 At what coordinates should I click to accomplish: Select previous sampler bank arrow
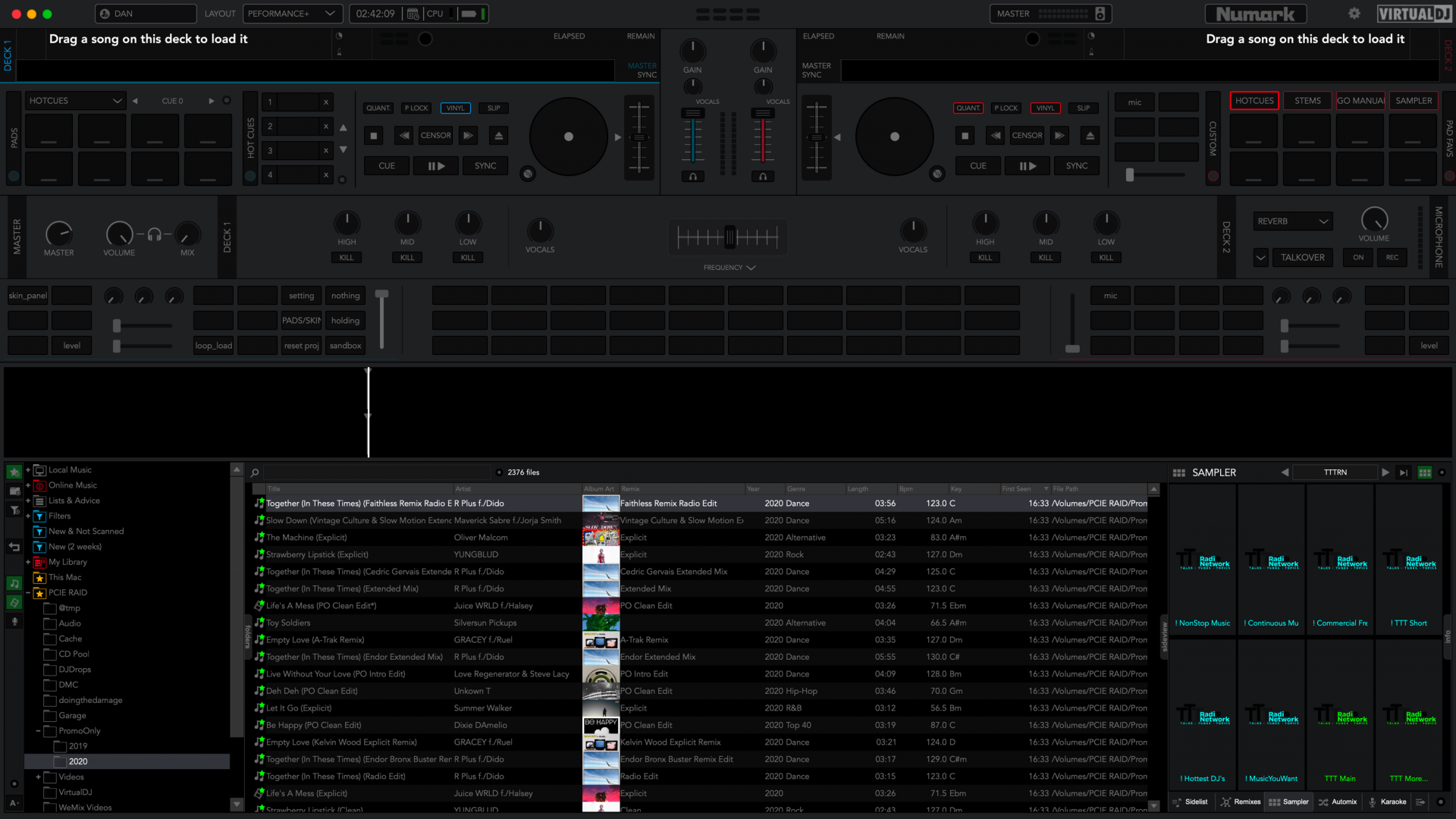coord(1285,472)
